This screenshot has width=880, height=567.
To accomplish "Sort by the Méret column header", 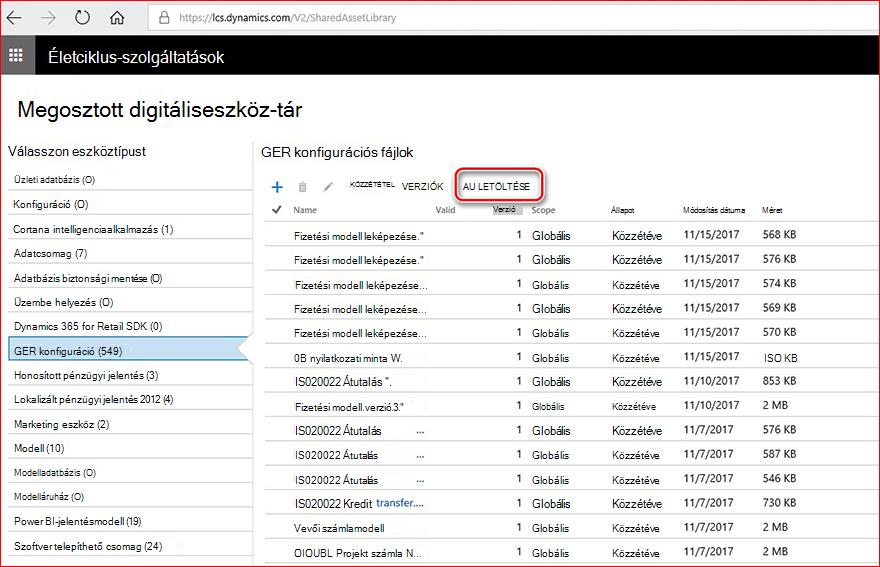I will (x=772, y=210).
